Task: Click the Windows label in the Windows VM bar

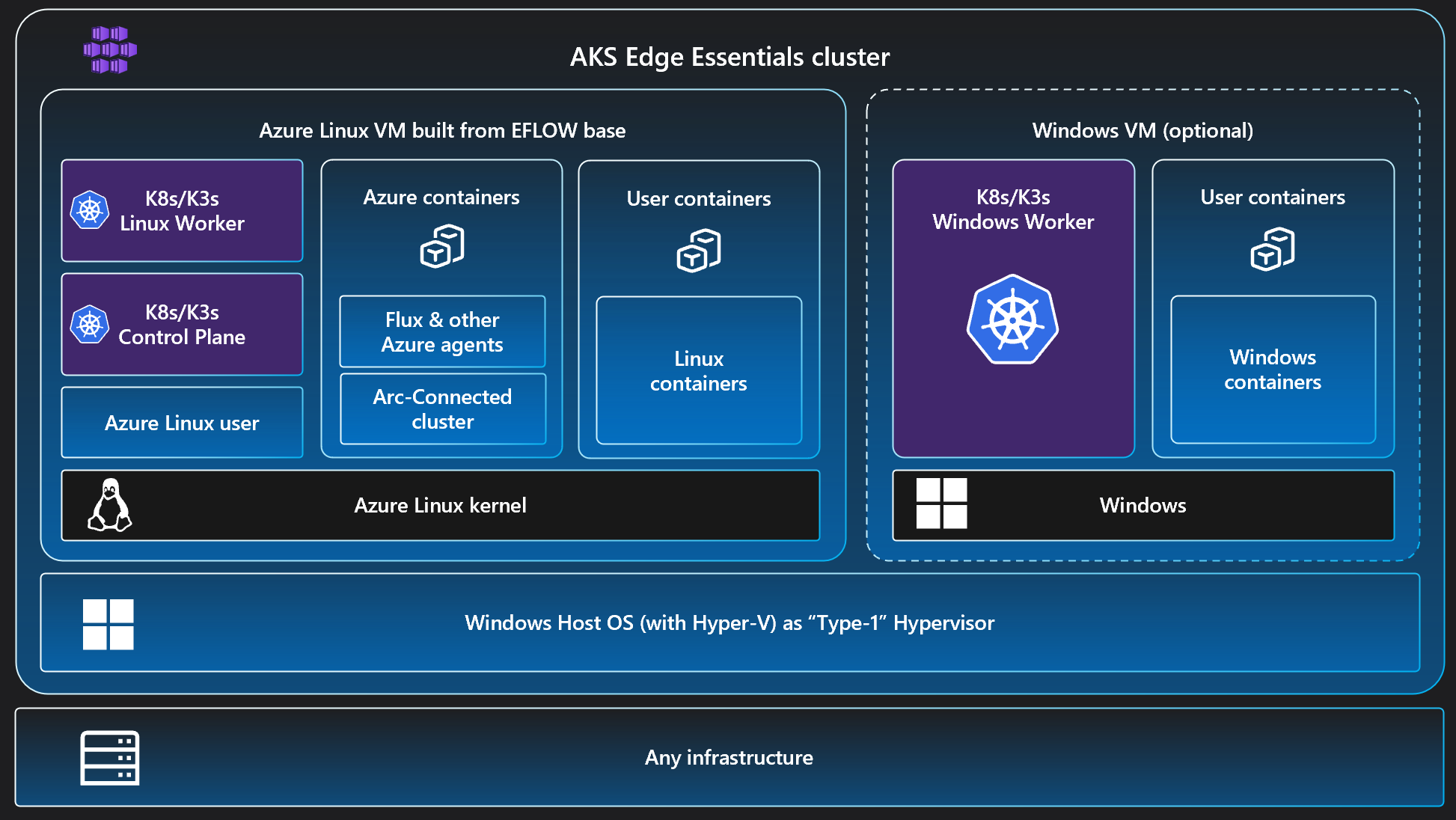Action: (x=1143, y=505)
